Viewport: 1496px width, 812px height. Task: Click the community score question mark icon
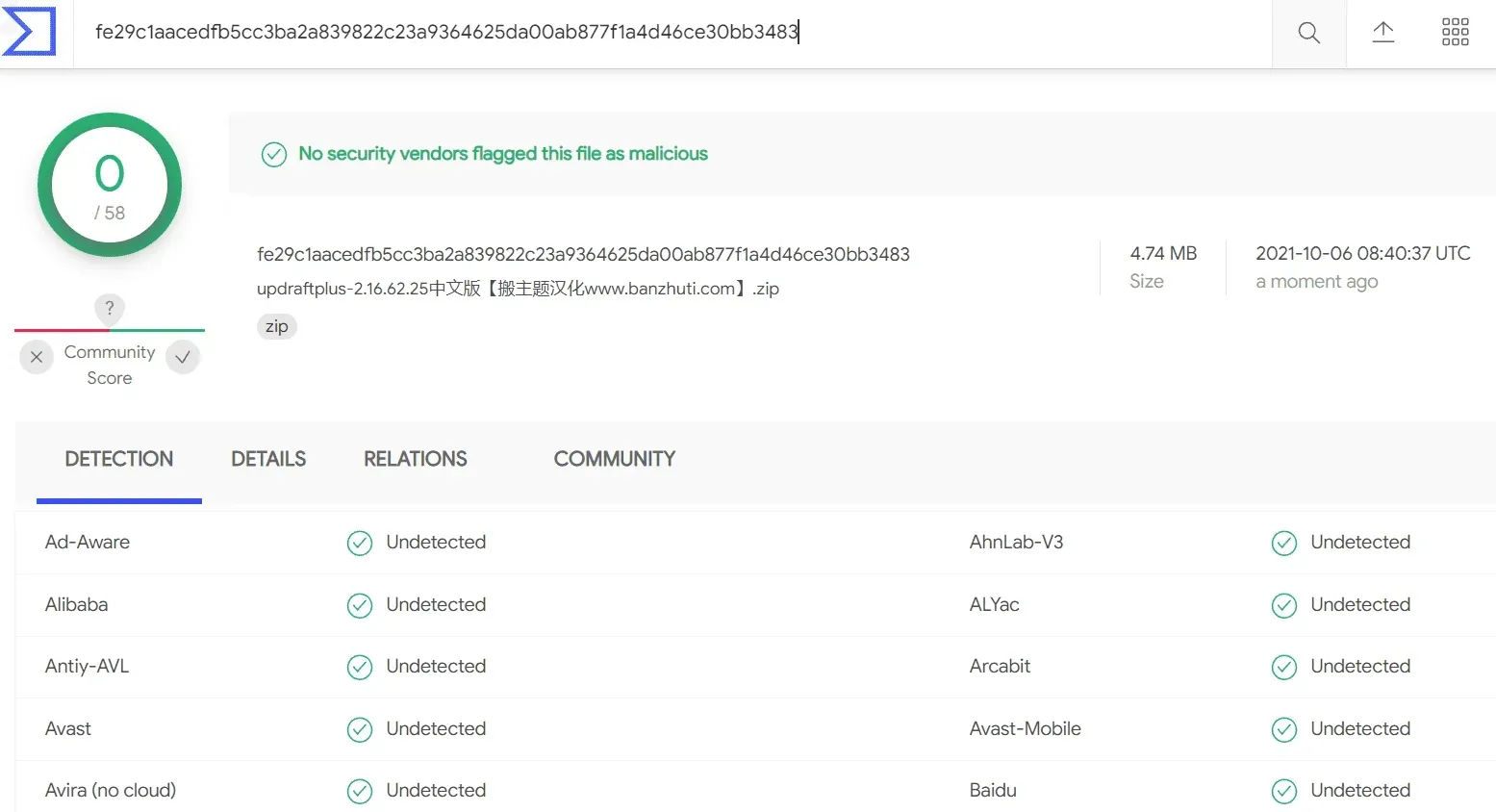(110, 308)
